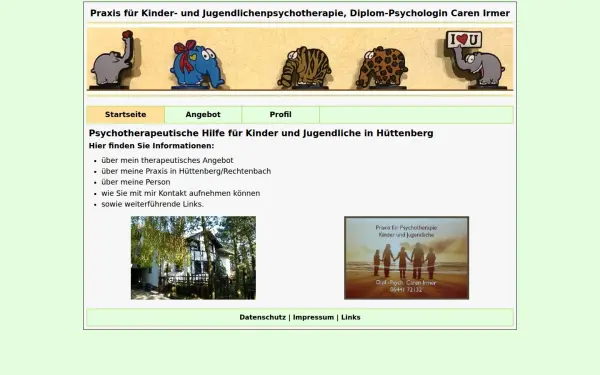The image size is (600, 375).
Task: Click the practice house photo
Action: pyautogui.click(x=193, y=258)
